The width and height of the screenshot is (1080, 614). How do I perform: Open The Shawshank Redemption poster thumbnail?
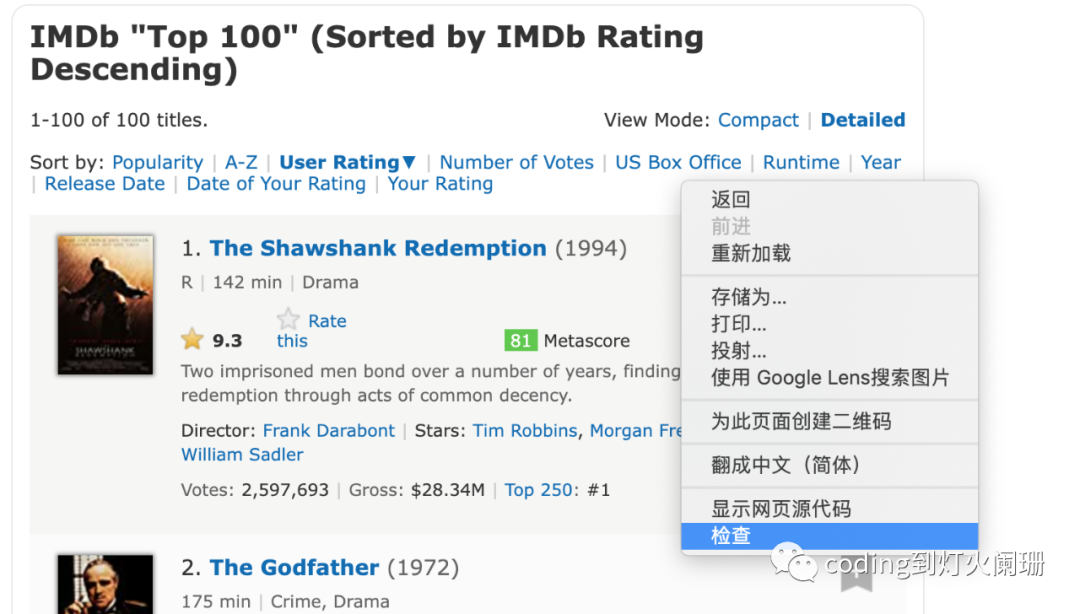(x=105, y=305)
